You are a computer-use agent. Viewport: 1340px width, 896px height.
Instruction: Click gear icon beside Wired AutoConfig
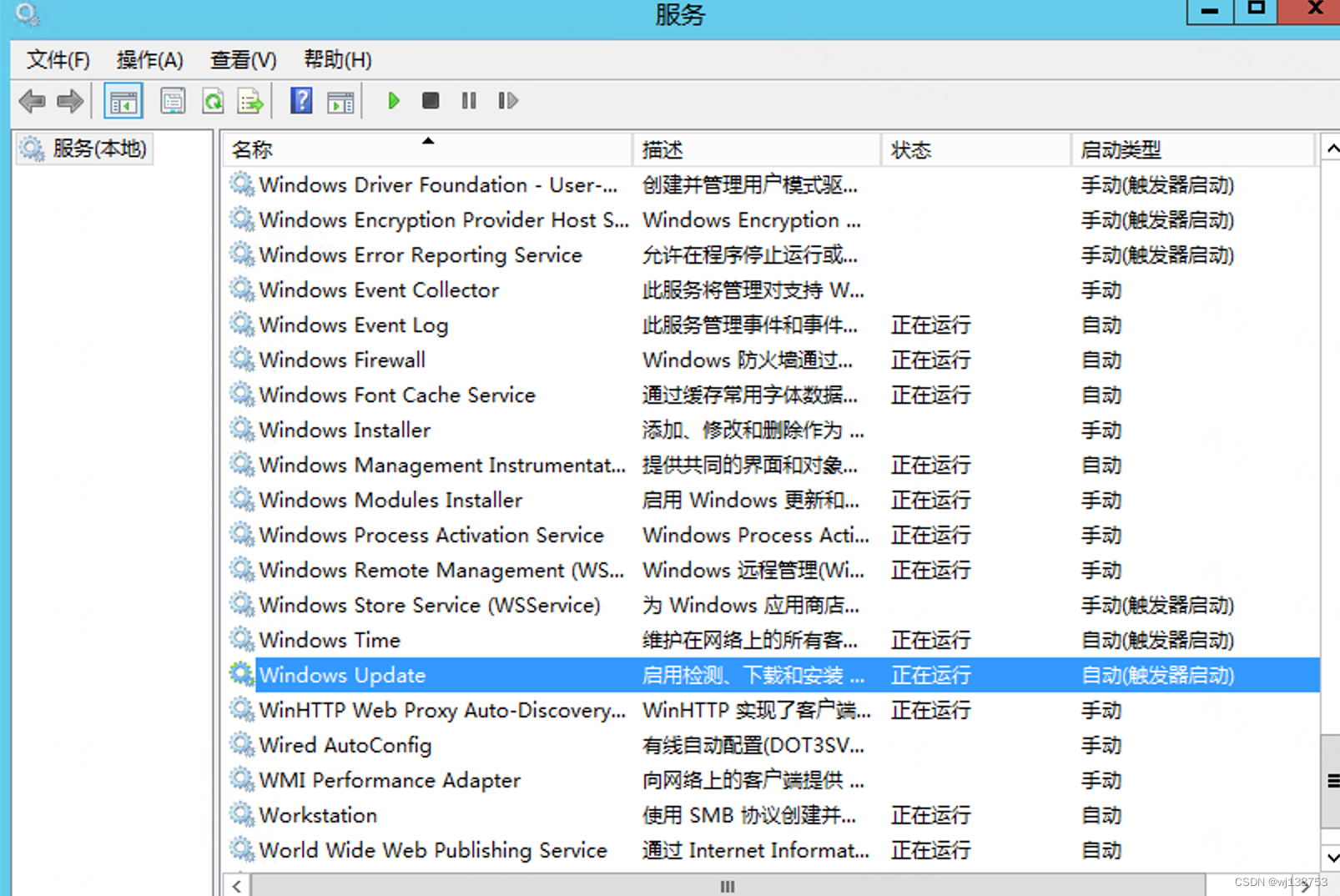click(x=242, y=744)
